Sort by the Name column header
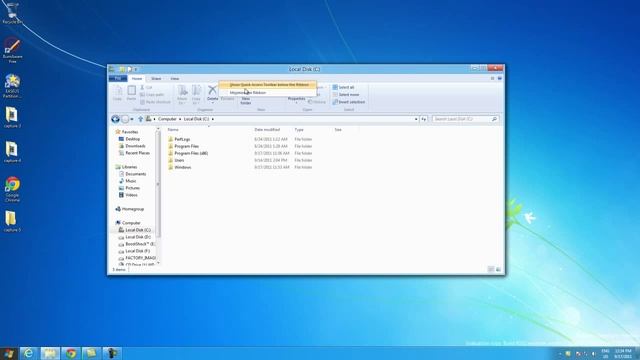The height and width of the screenshot is (360, 640). (x=173, y=130)
